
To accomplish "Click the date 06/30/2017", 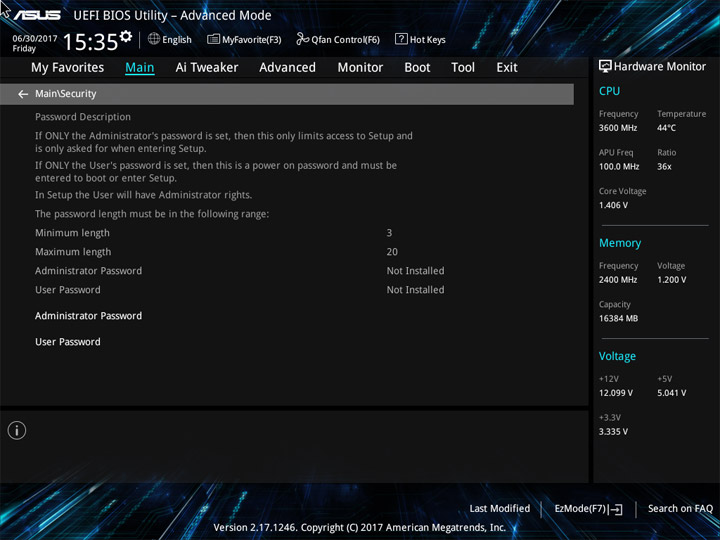I will pyautogui.click(x=35, y=39).
